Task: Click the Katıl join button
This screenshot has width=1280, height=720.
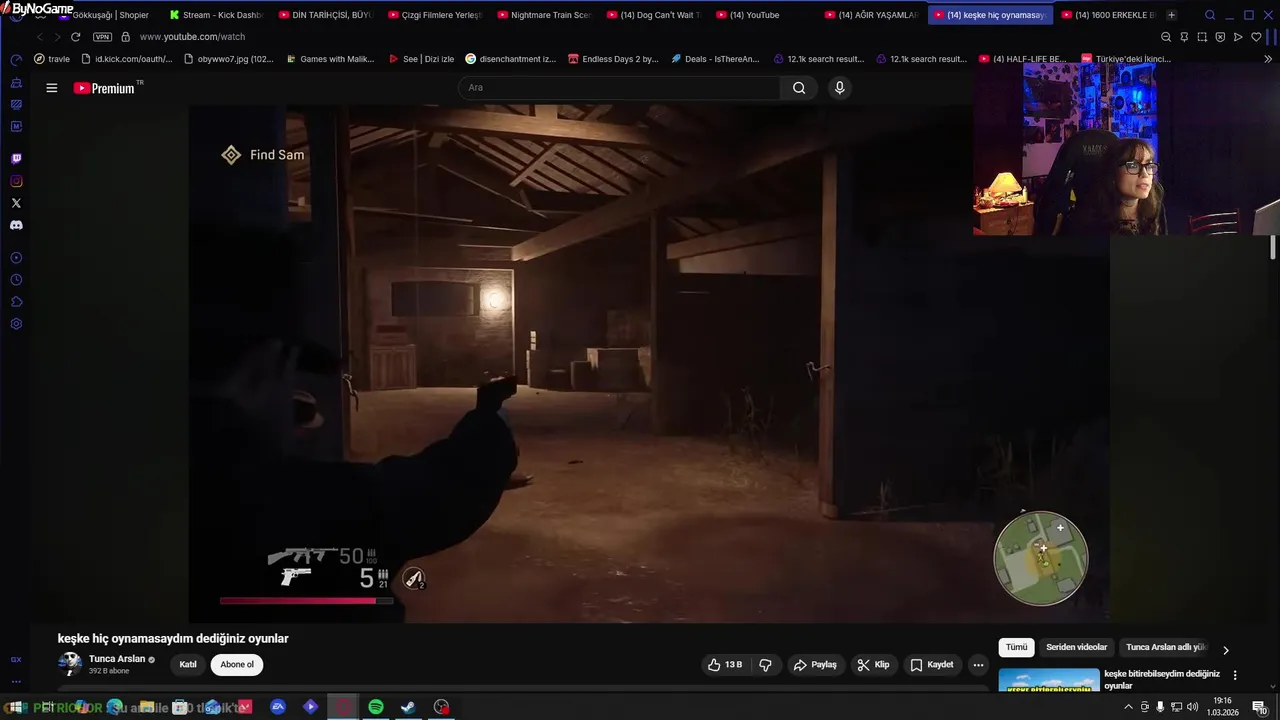Action: (x=188, y=665)
